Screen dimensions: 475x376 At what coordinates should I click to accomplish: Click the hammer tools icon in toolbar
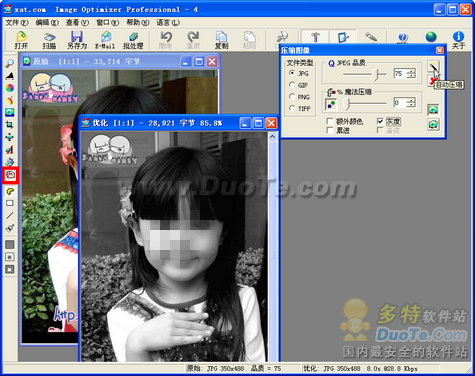[x=315, y=37]
